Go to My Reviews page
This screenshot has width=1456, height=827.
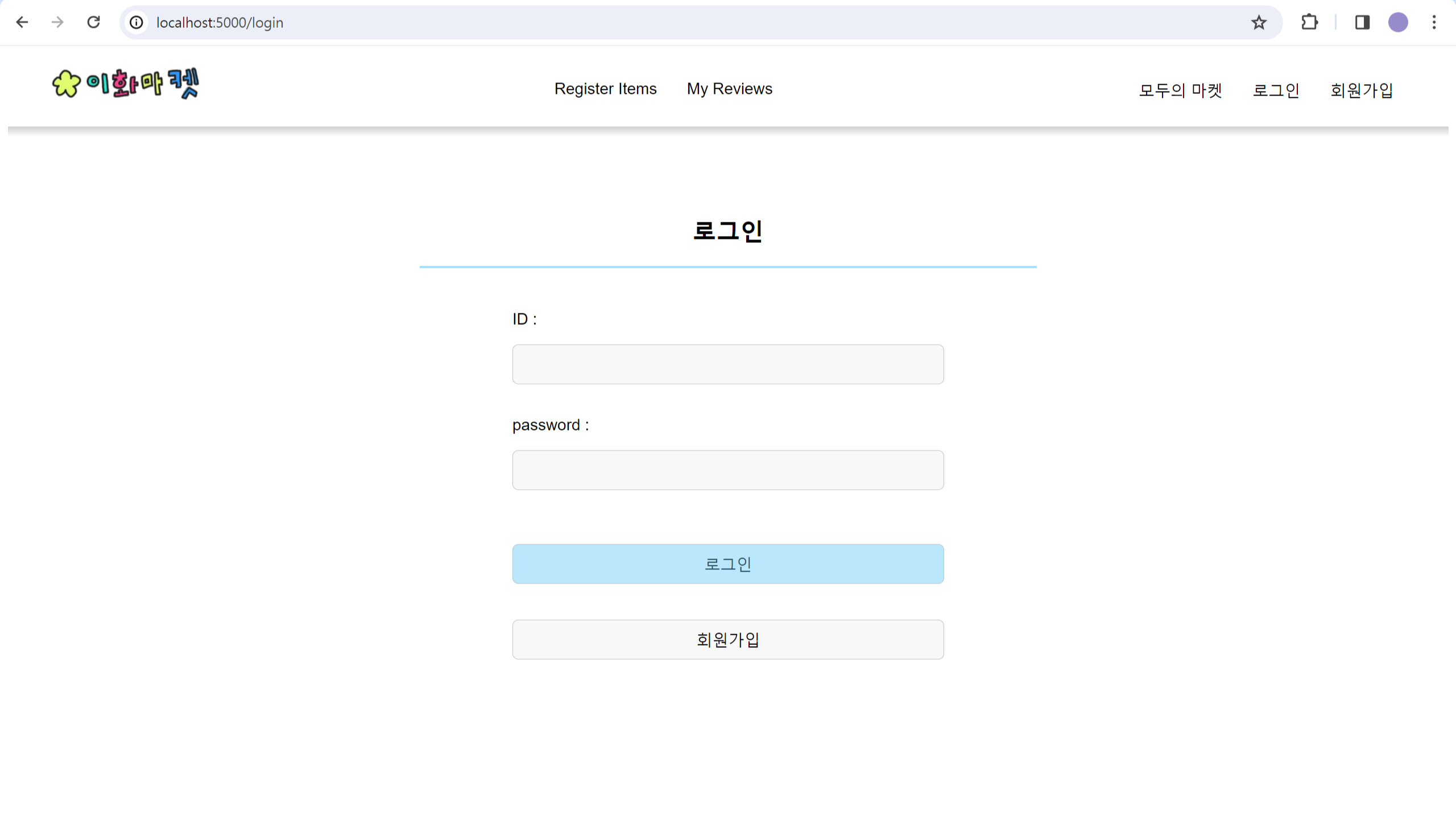point(729,89)
